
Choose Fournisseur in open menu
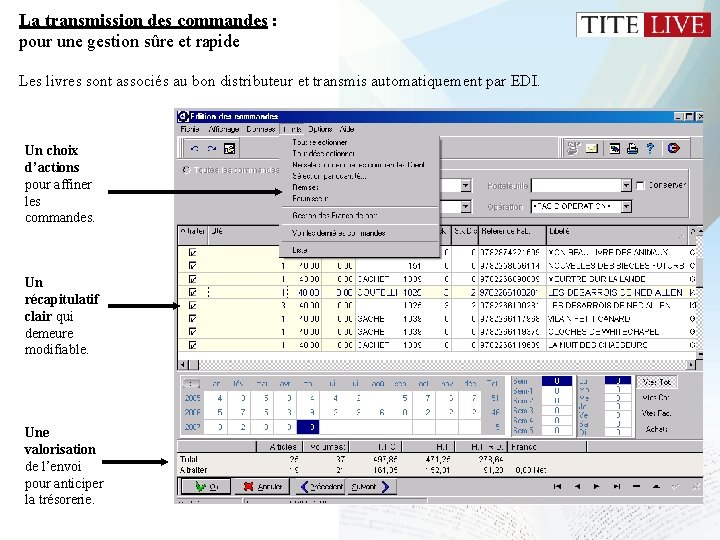pyautogui.click(x=359, y=198)
